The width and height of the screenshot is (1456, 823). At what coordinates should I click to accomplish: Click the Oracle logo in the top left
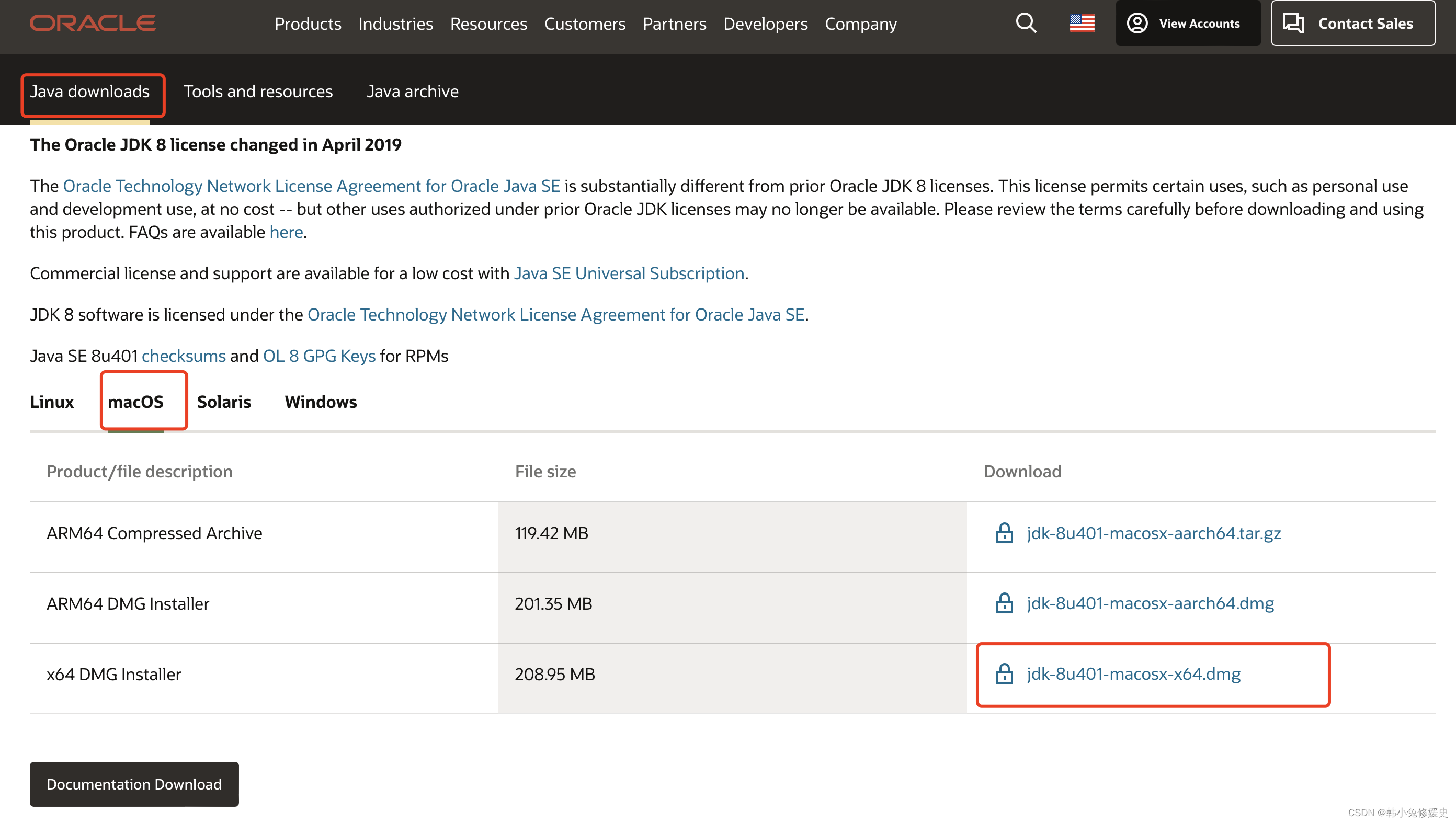(x=94, y=23)
